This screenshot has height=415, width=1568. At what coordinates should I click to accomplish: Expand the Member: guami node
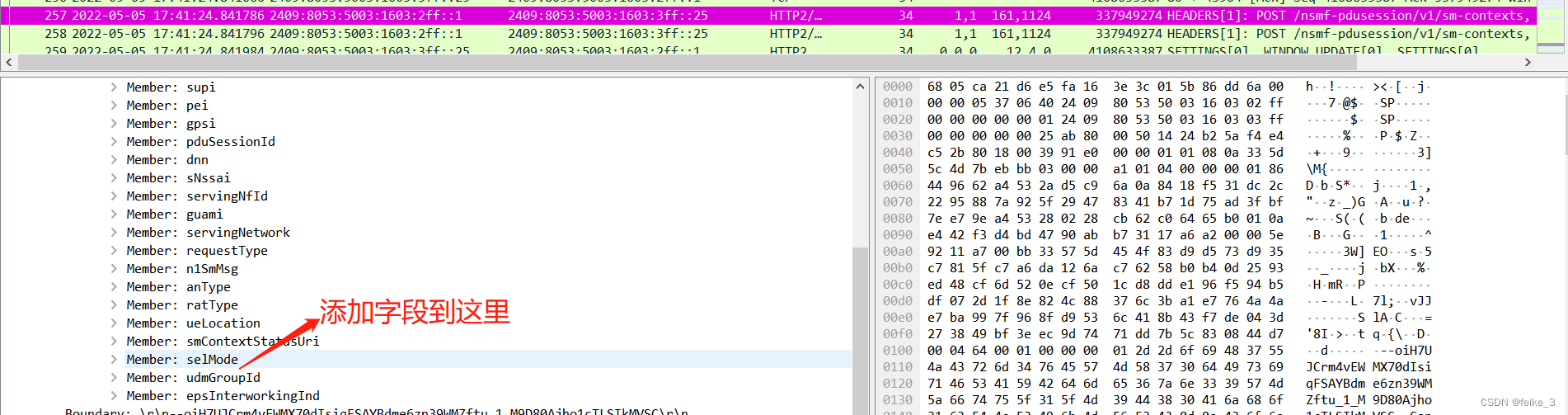coord(114,214)
